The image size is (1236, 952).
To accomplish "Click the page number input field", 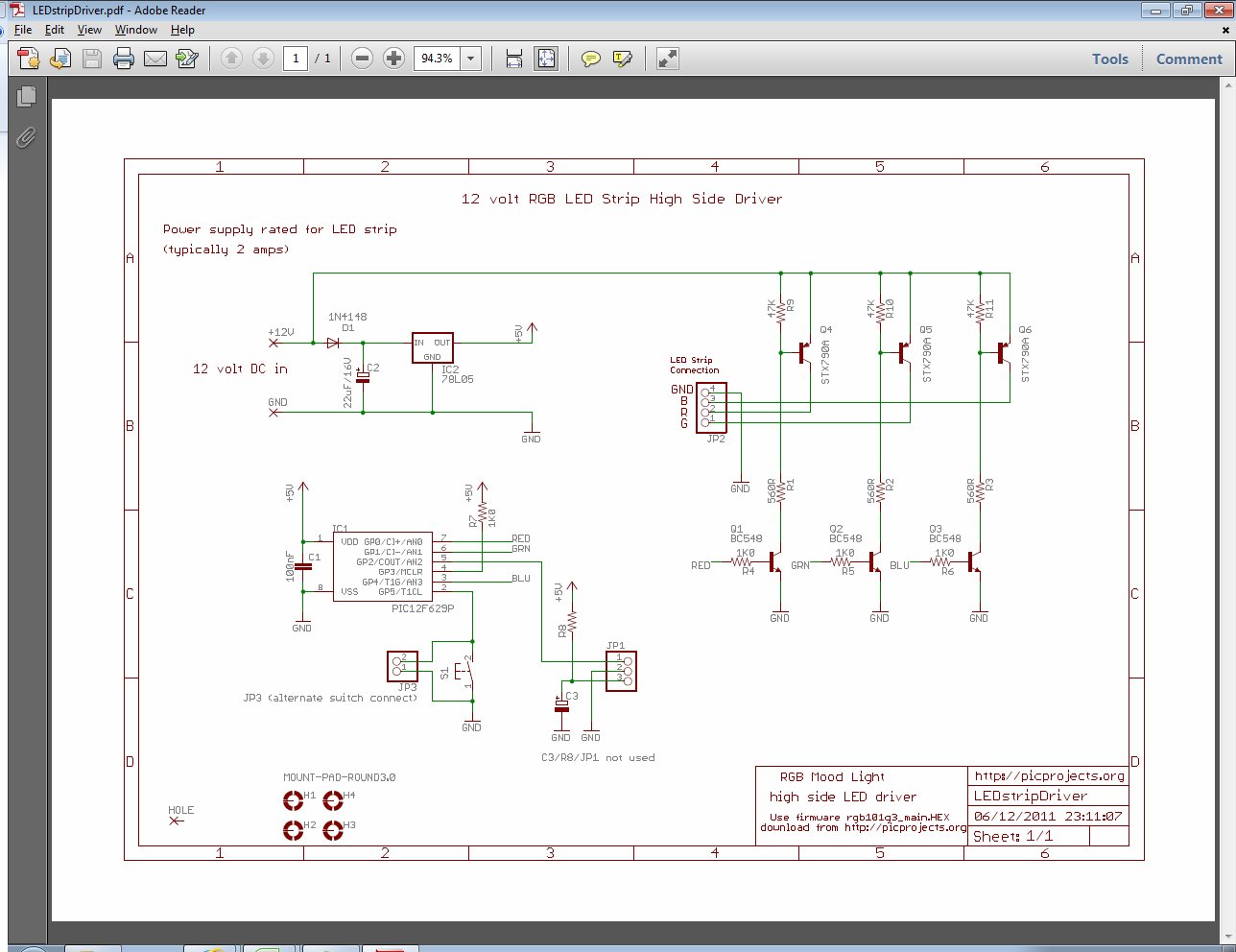I will tap(296, 59).
